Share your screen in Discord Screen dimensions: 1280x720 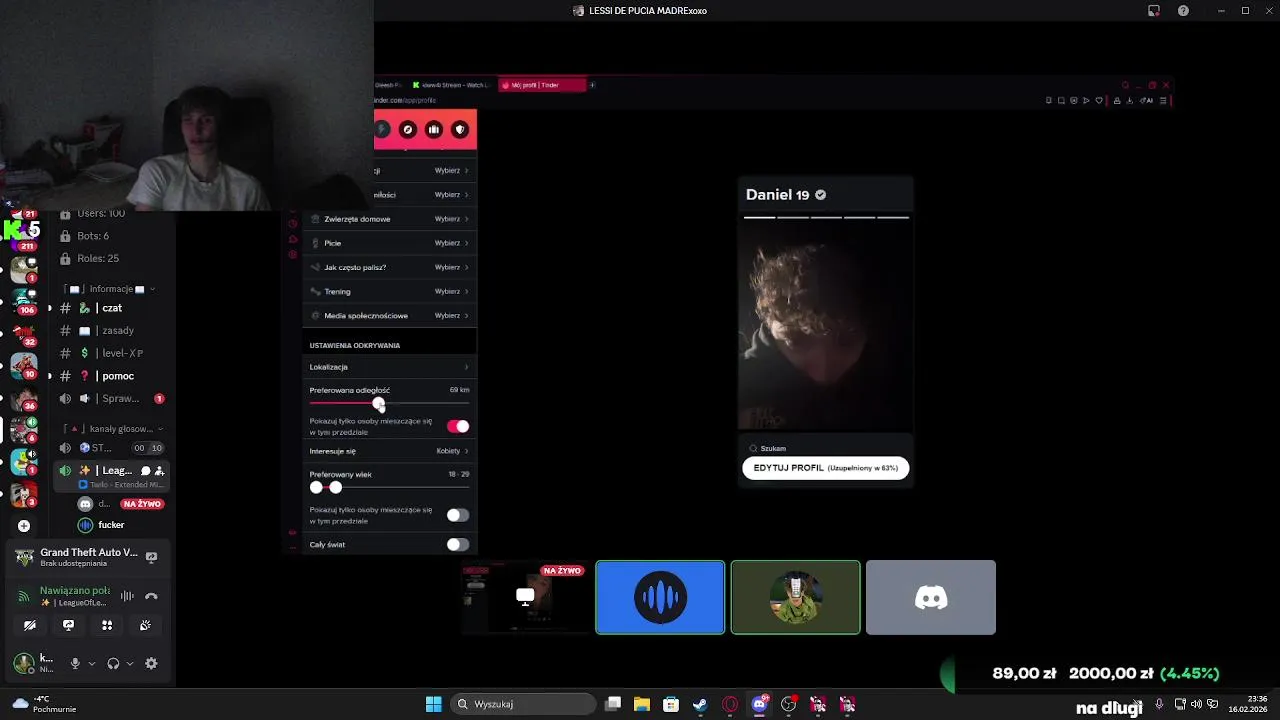(x=68, y=625)
